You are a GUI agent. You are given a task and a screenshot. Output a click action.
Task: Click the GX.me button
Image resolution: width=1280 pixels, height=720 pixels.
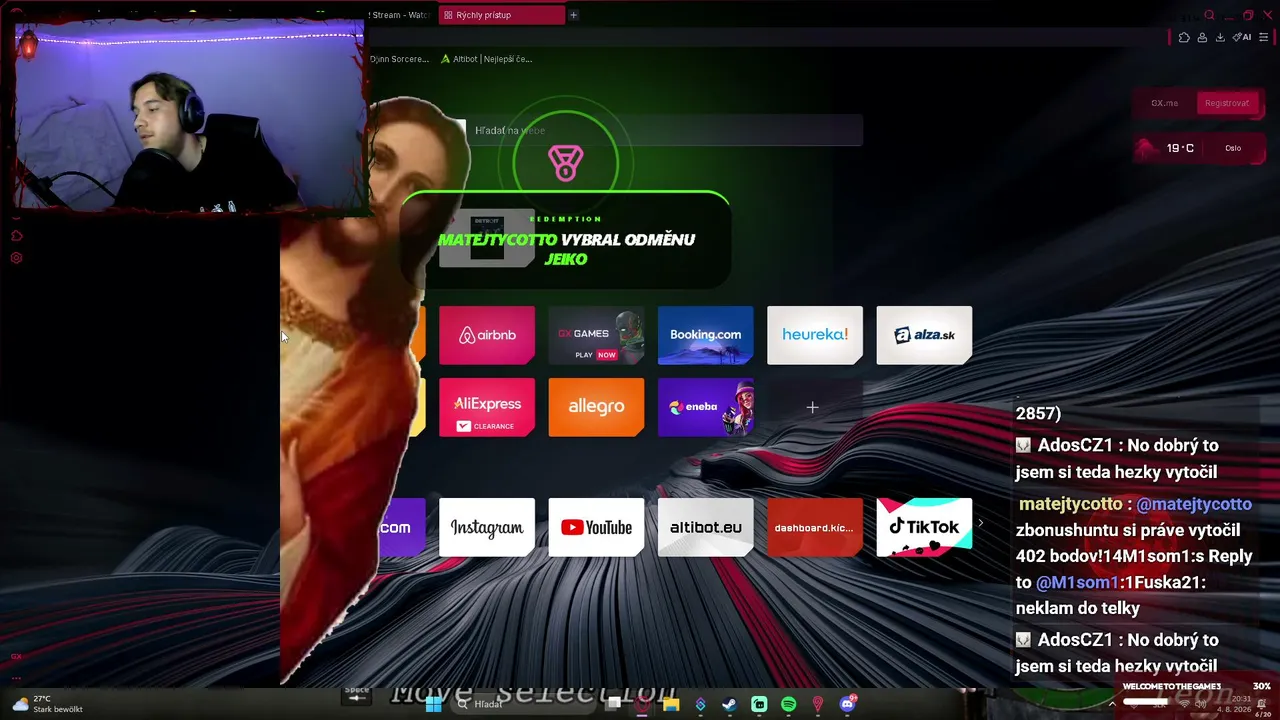(x=1164, y=103)
